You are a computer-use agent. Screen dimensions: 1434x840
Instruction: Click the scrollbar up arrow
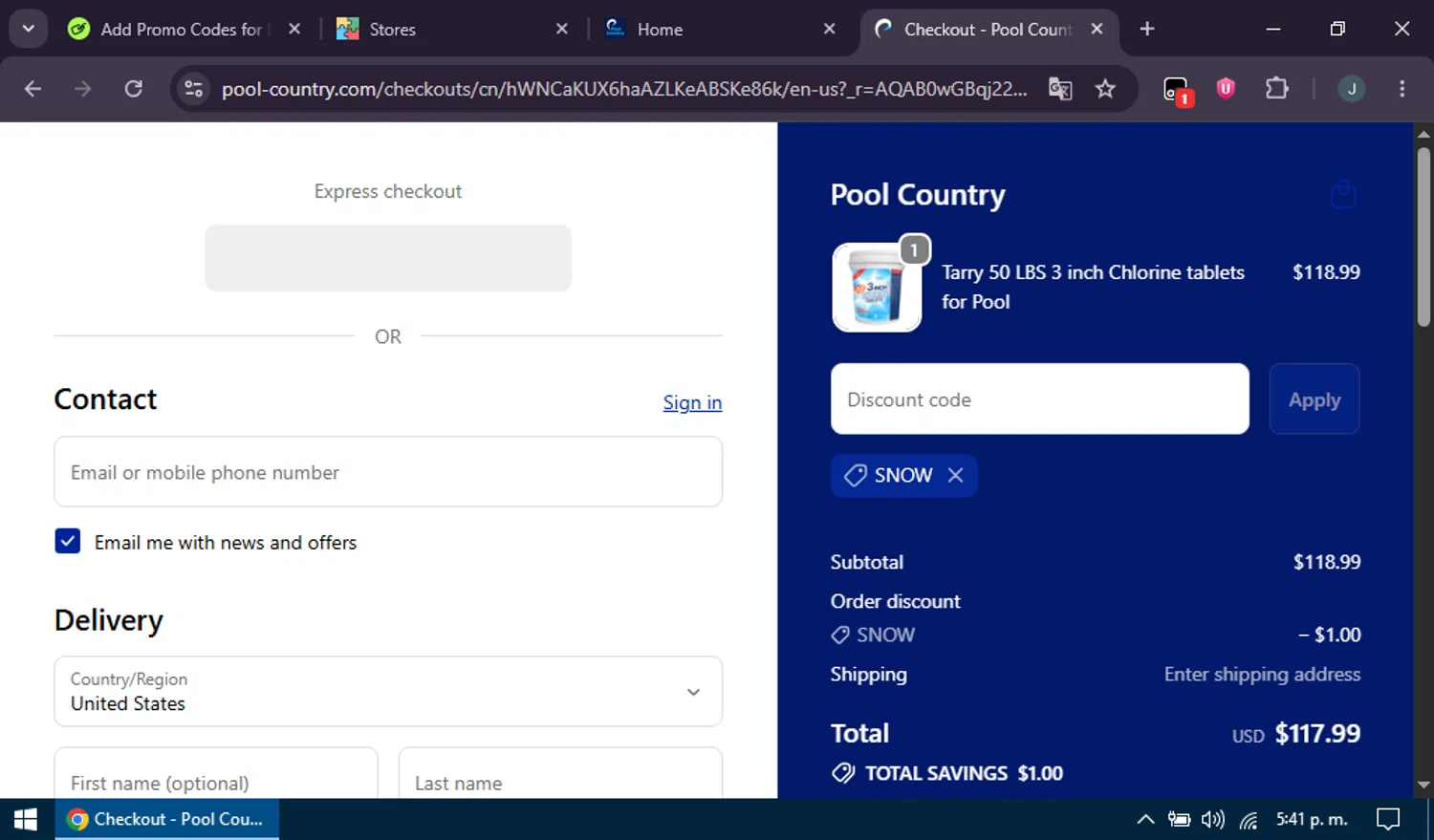(1423, 134)
